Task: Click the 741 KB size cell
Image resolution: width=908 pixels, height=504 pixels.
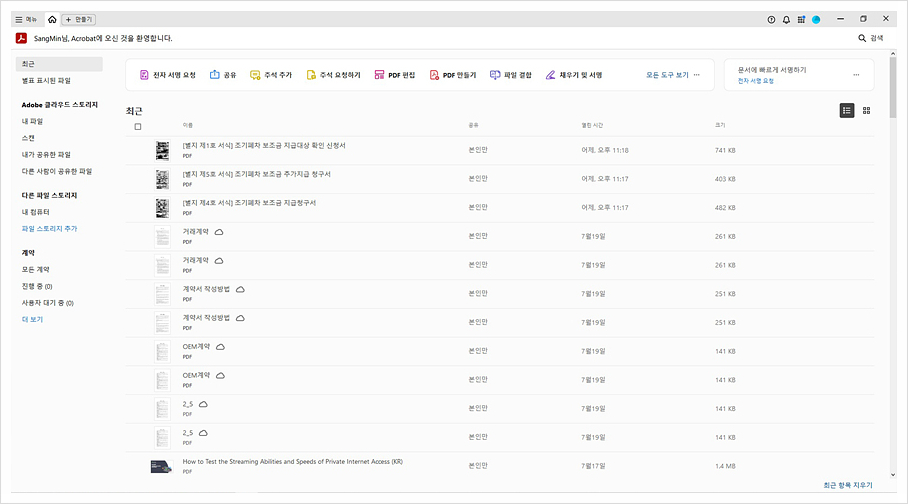Action: [725, 151]
